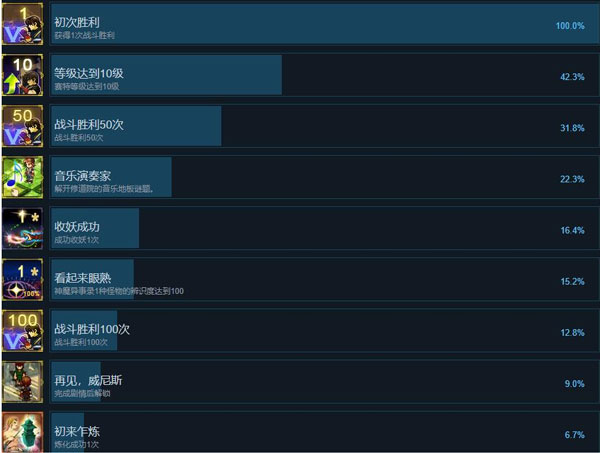The width and height of the screenshot is (600, 453).
Task: Click the 音乐演奏家 achievement title
Action: pyautogui.click(x=83, y=175)
